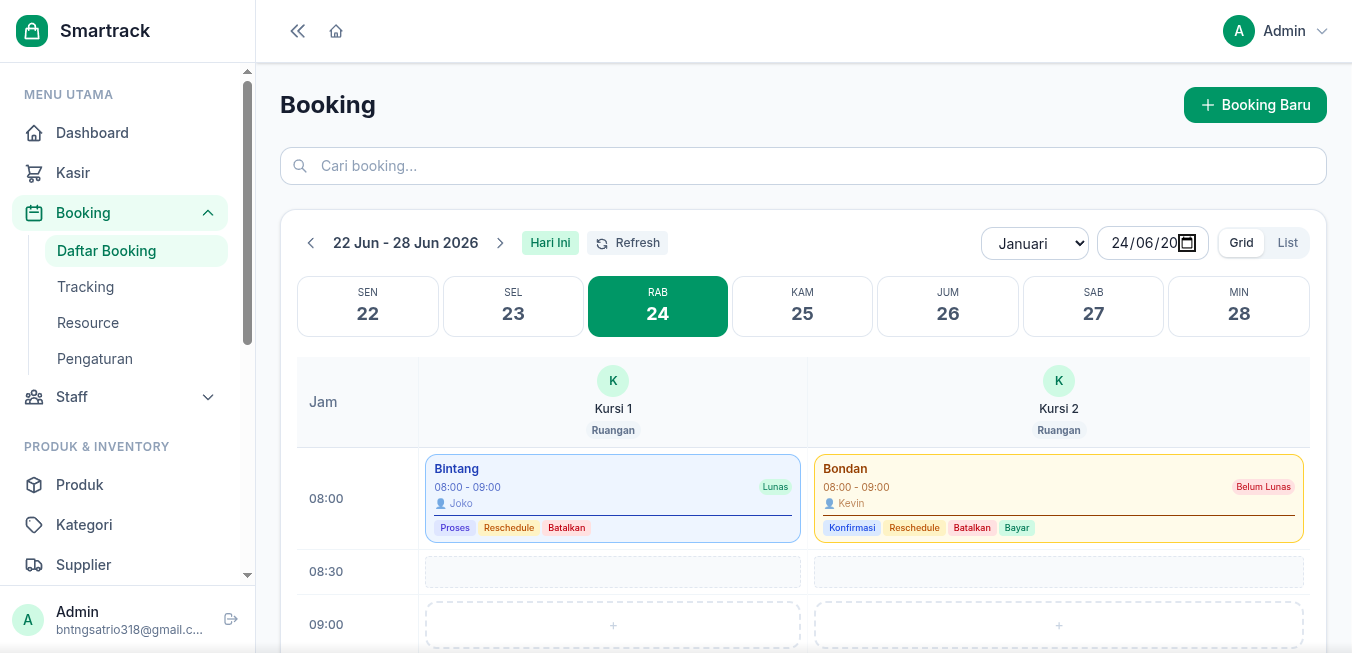Image resolution: width=1352 pixels, height=653 pixels.
Task: Click the Admin avatar in sidebar footer
Action: coord(28,620)
